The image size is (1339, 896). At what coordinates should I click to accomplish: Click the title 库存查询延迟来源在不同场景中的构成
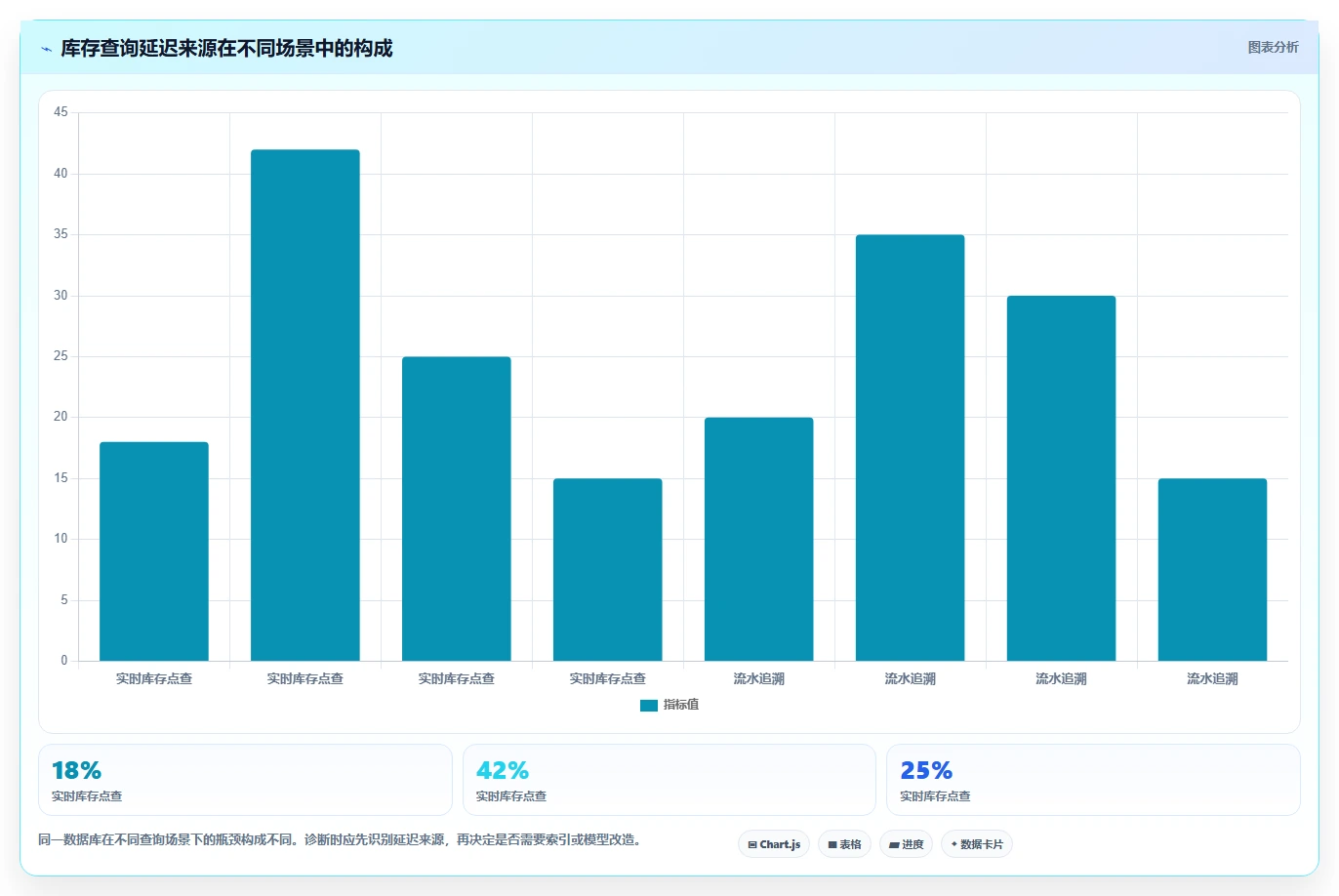[226, 48]
